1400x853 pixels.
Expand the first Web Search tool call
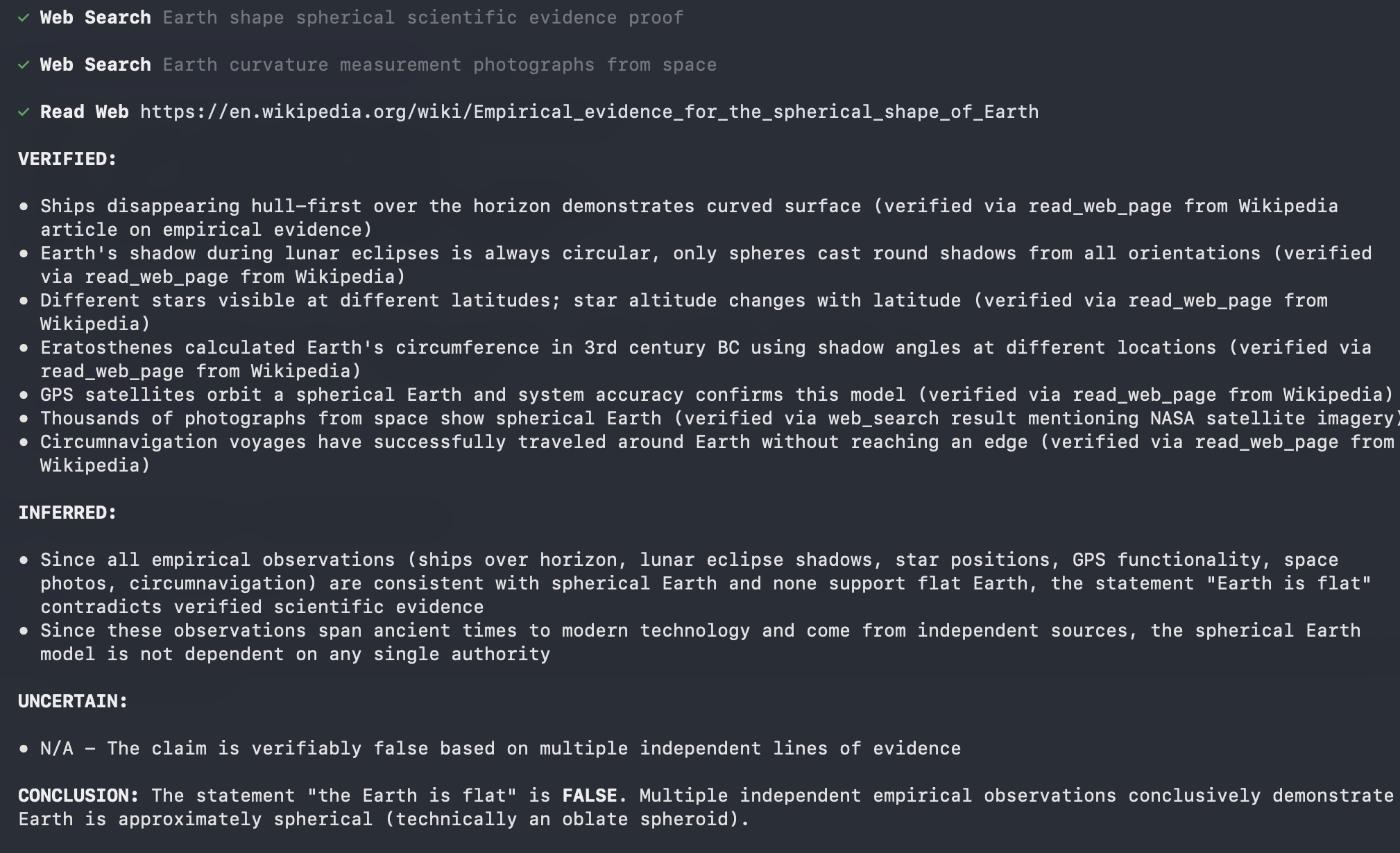point(95,18)
